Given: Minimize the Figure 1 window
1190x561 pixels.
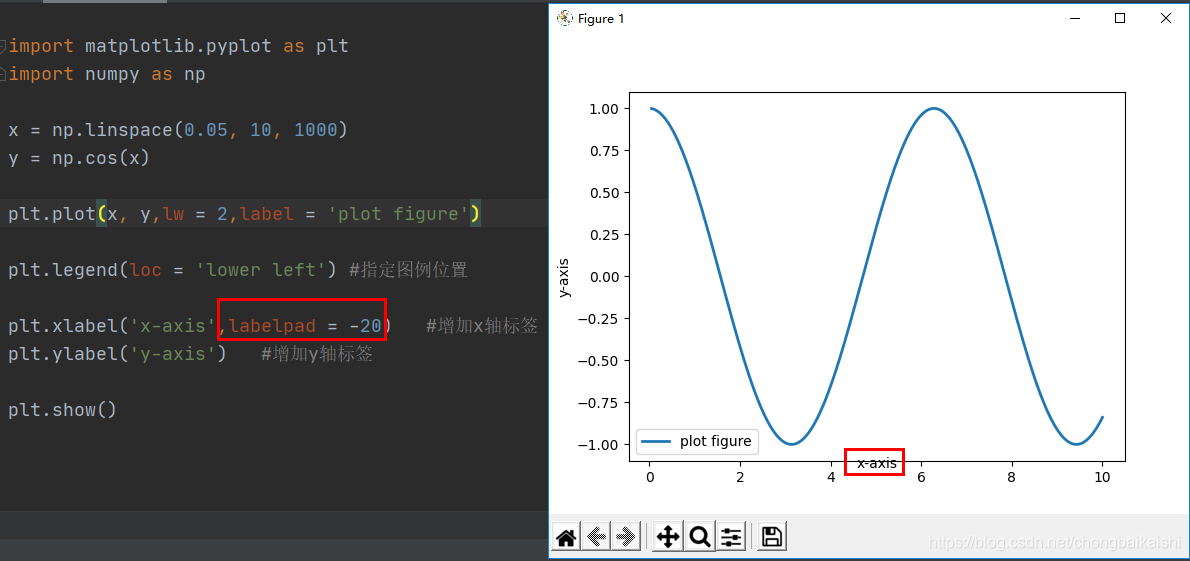Looking at the screenshot, I should pos(1073,18).
